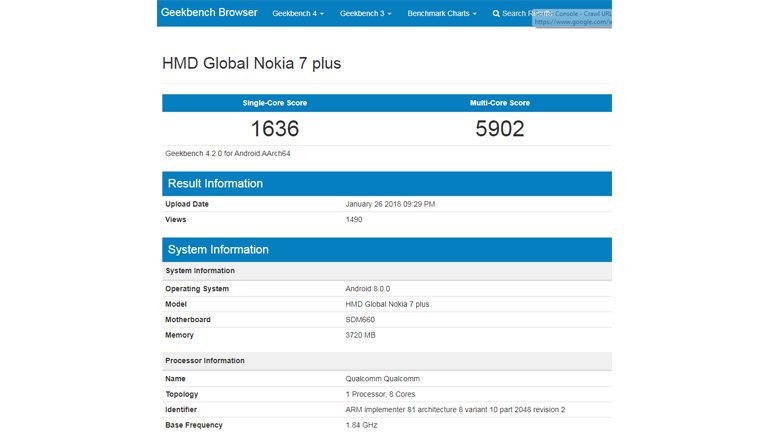Click the Motherboard label
Screen dimensions: 770x434
click(188, 320)
